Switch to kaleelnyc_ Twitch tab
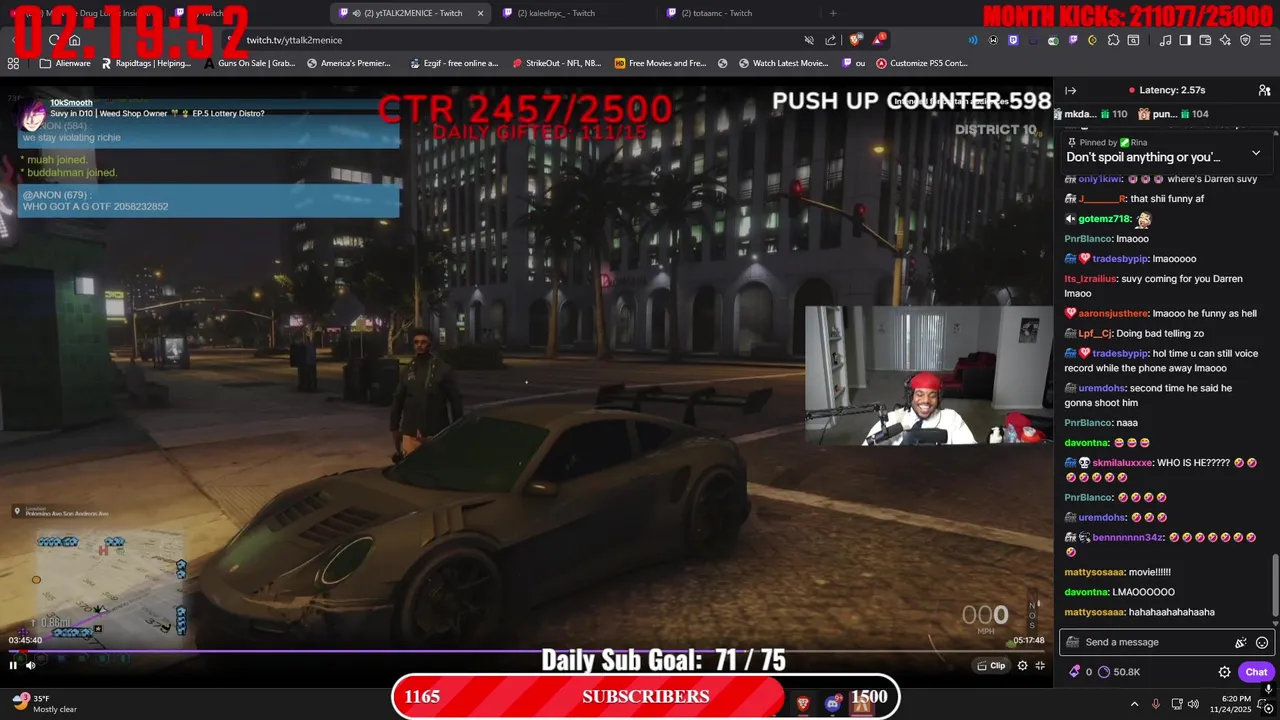The height and width of the screenshot is (720, 1280). 556,13
